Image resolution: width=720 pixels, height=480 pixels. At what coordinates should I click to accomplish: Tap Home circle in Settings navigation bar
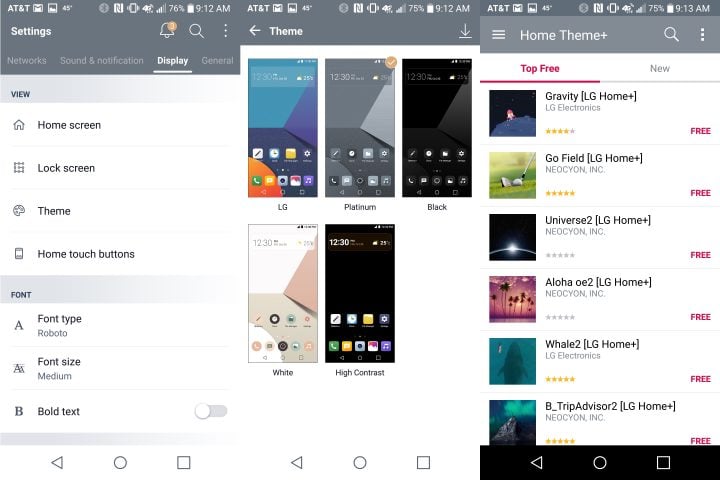click(120, 463)
